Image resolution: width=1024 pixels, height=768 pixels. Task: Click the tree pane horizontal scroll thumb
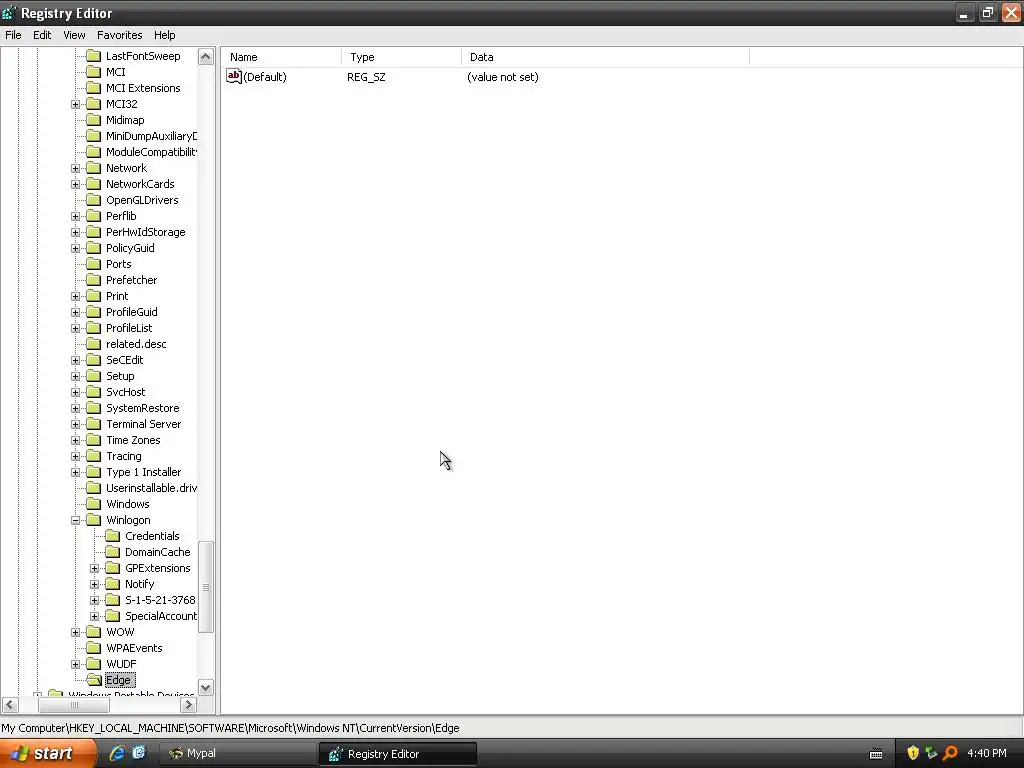tap(74, 705)
